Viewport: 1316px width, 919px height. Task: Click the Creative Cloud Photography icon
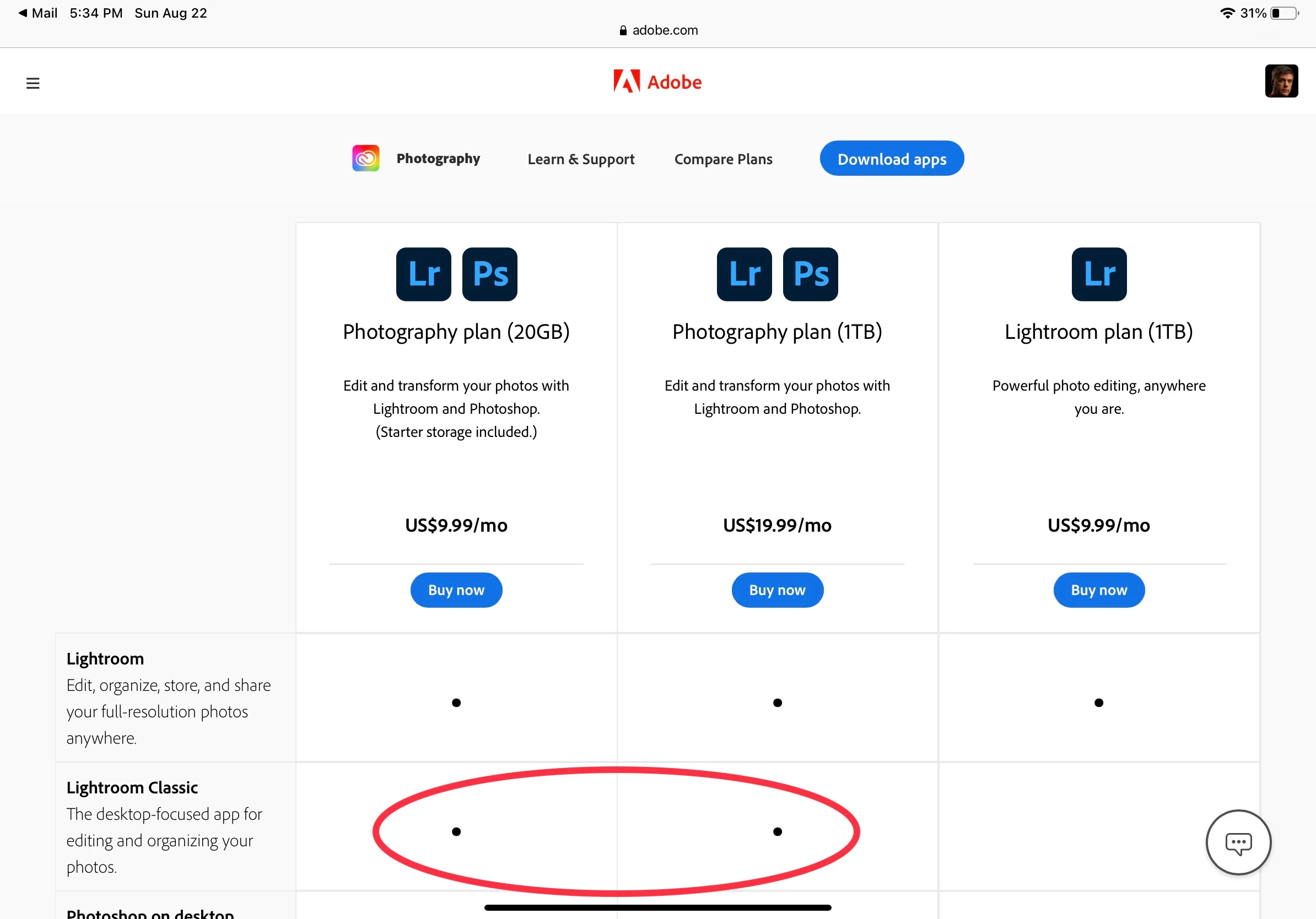(366, 158)
